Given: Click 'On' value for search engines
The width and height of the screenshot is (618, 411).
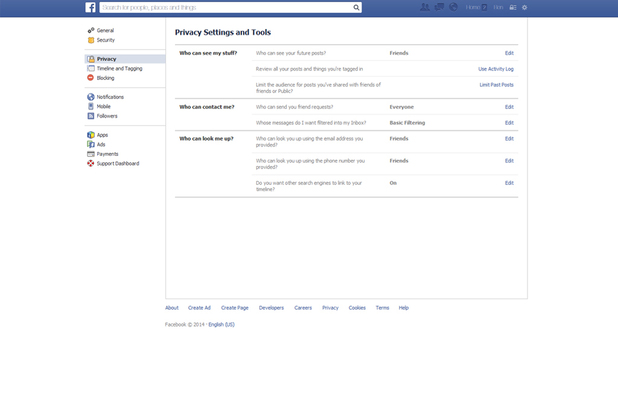Looking at the screenshot, I should click(x=393, y=183).
